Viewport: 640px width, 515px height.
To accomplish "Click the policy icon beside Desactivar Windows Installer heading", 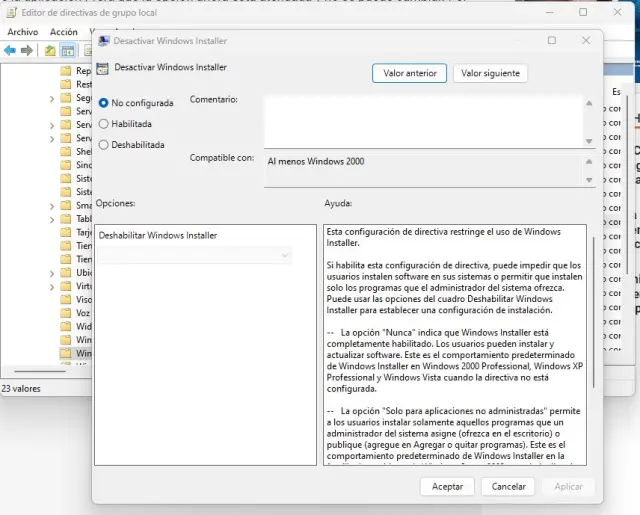I will [103, 68].
